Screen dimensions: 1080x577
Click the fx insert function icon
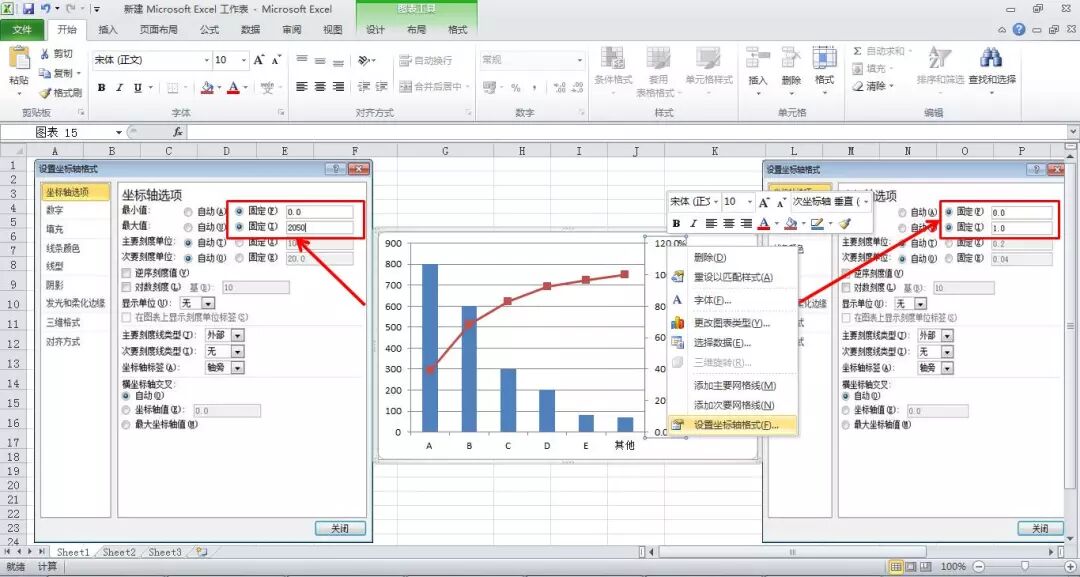click(178, 132)
